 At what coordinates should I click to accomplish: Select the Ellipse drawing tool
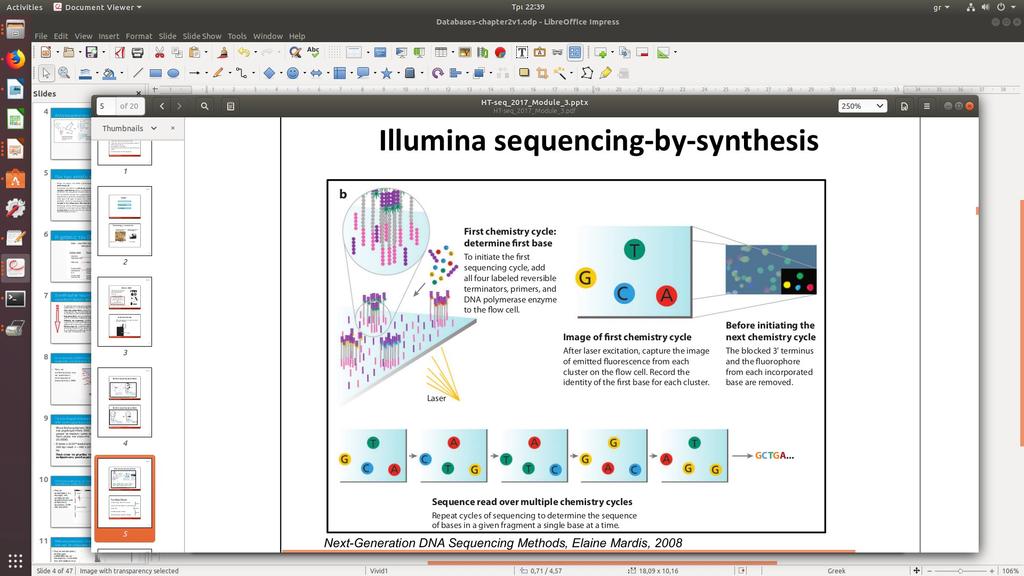coord(173,73)
